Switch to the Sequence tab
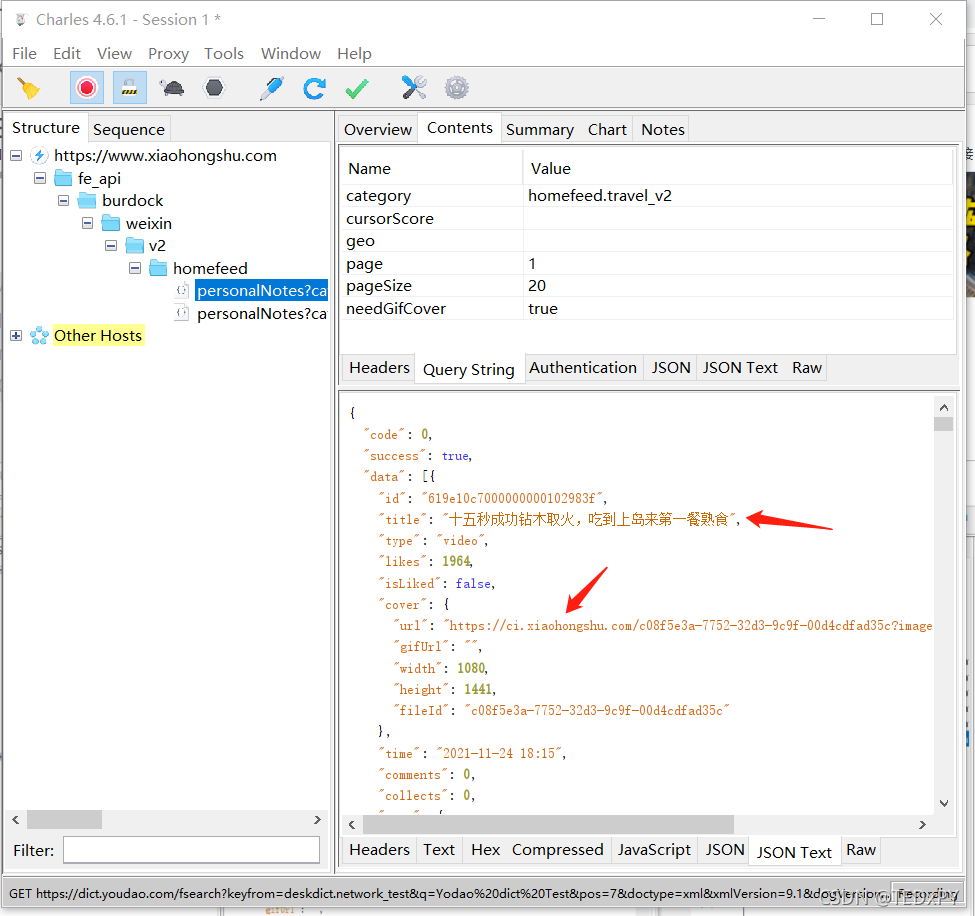The width and height of the screenshot is (975, 916). [x=129, y=129]
